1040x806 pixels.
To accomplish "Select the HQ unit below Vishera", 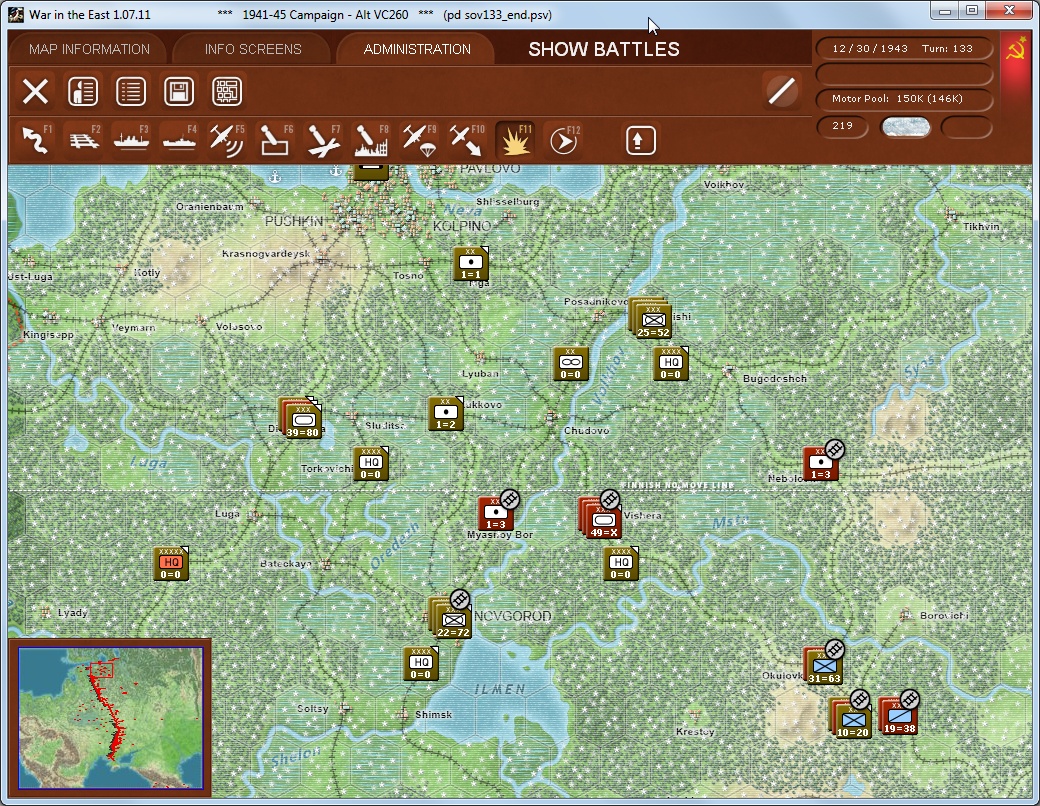I will click(621, 564).
